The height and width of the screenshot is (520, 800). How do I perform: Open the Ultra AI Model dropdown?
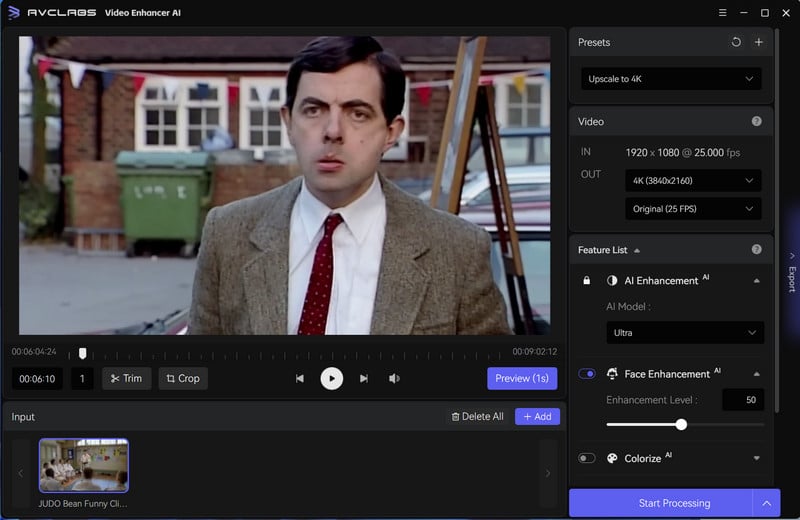coord(685,333)
